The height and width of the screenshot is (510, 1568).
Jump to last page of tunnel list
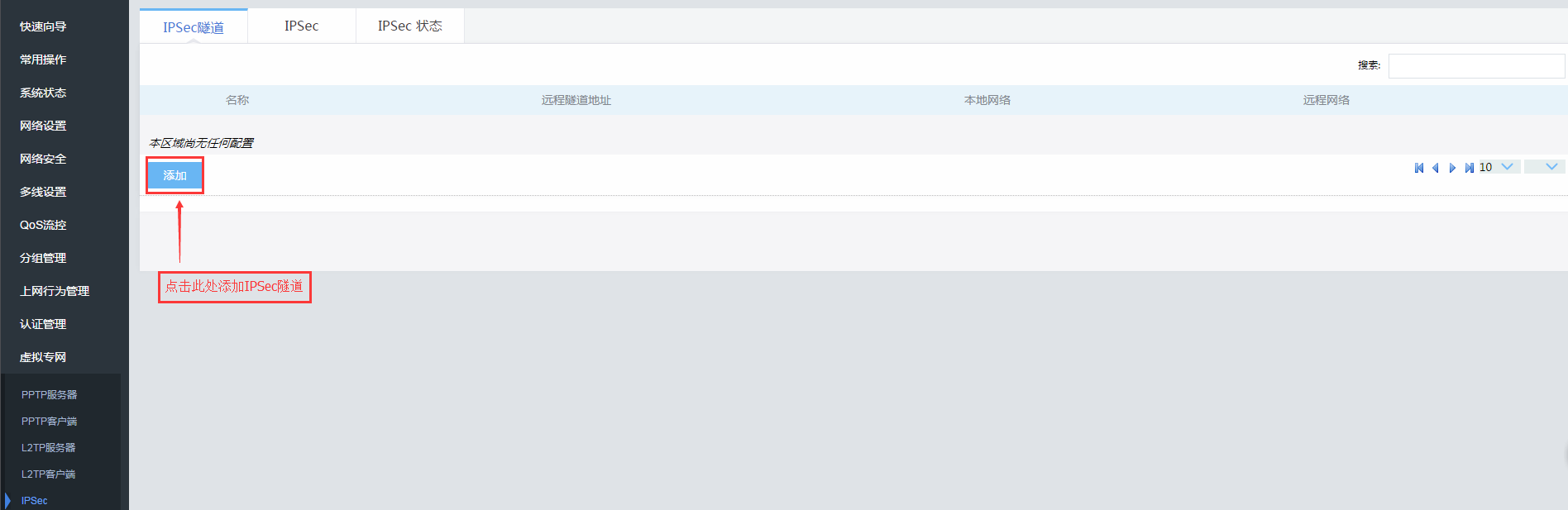(1469, 168)
